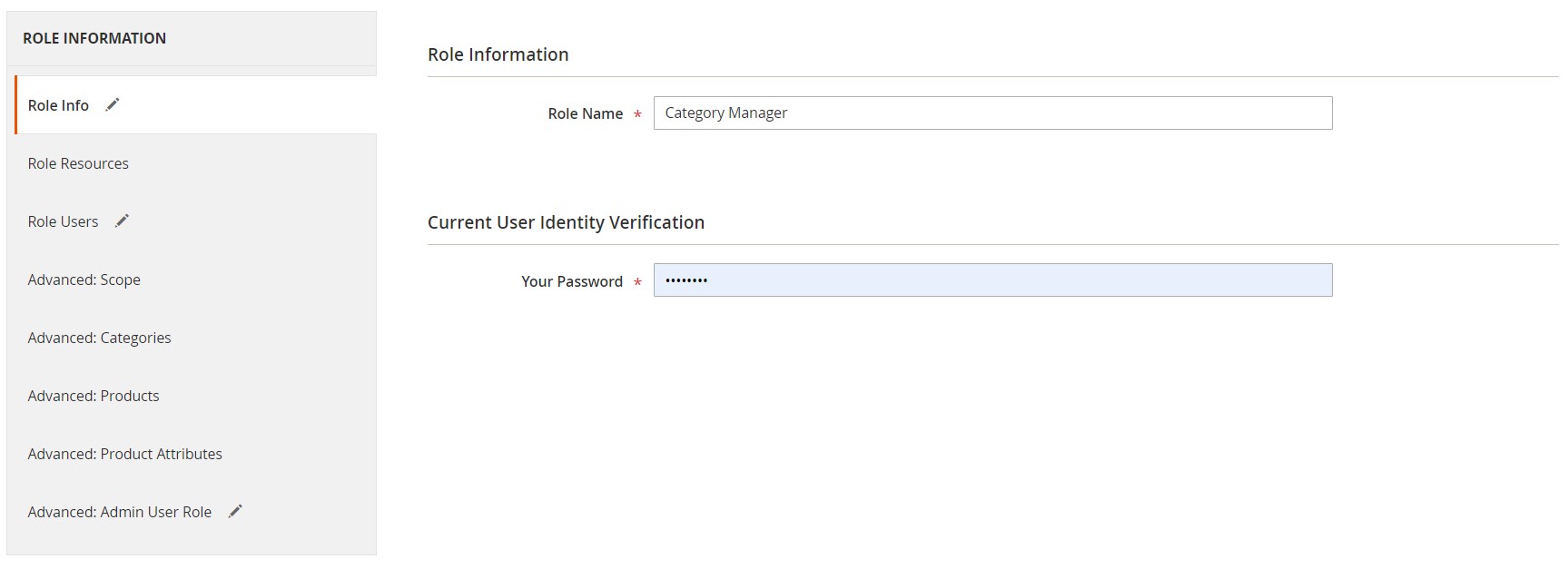Focus the Your Password field

click(992, 280)
